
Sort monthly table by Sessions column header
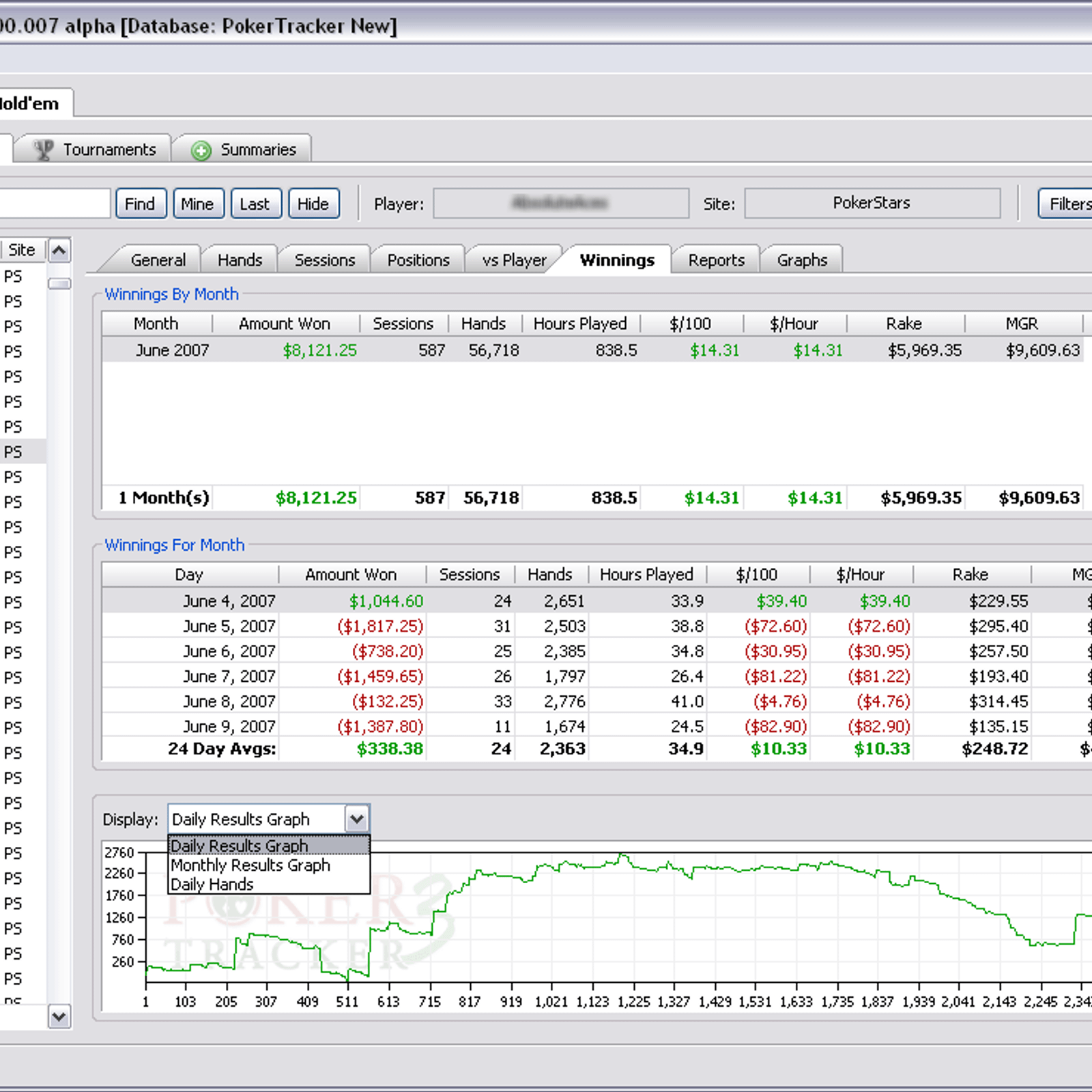pyautogui.click(x=403, y=324)
